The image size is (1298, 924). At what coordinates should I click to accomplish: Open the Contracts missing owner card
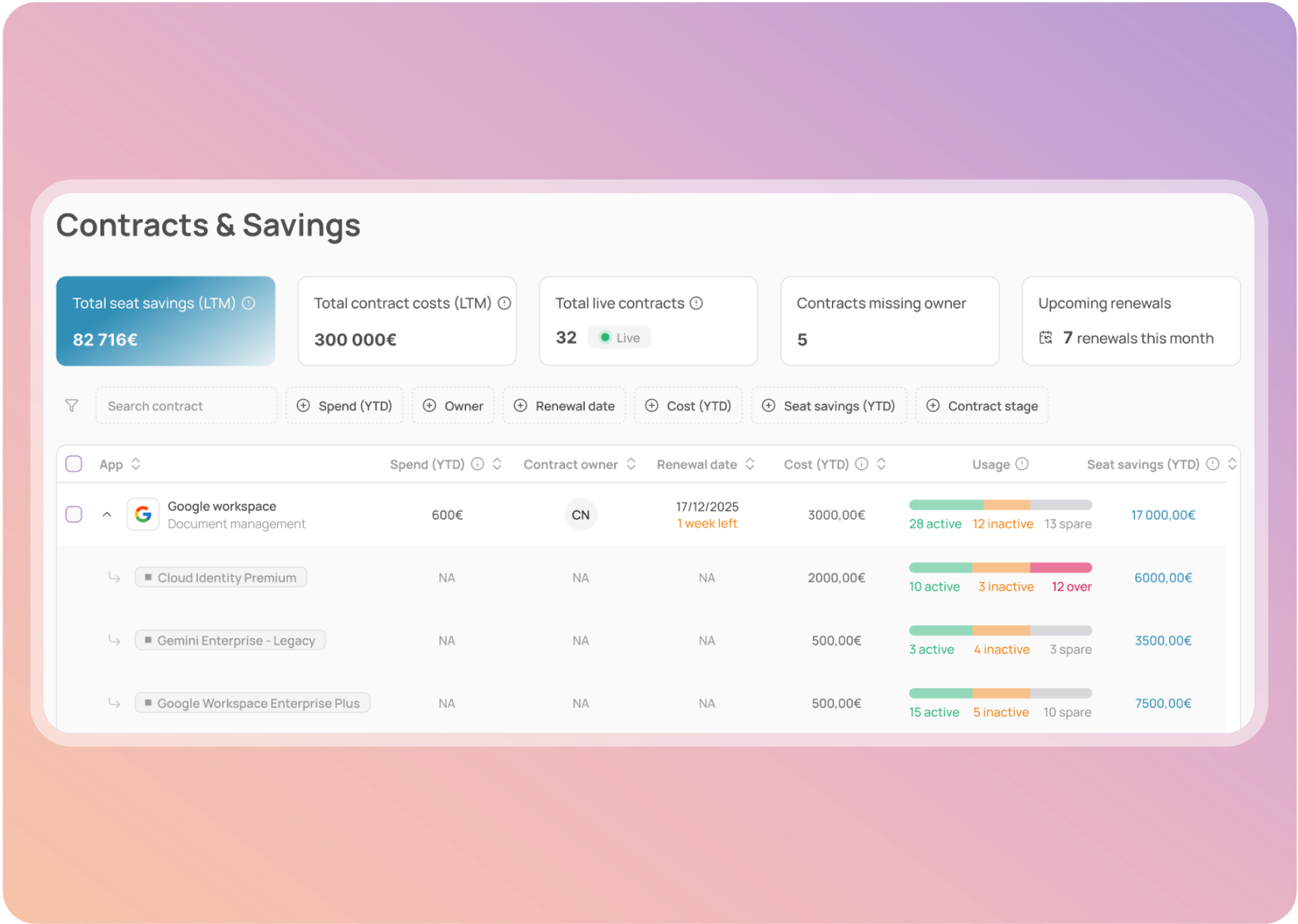[x=889, y=321]
